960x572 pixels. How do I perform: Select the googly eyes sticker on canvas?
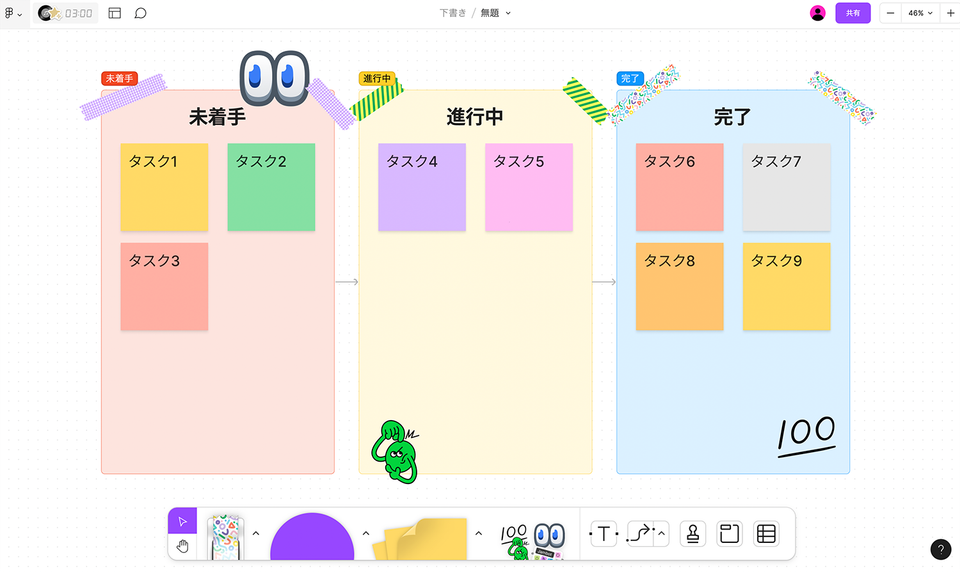pyautogui.click(x=274, y=78)
